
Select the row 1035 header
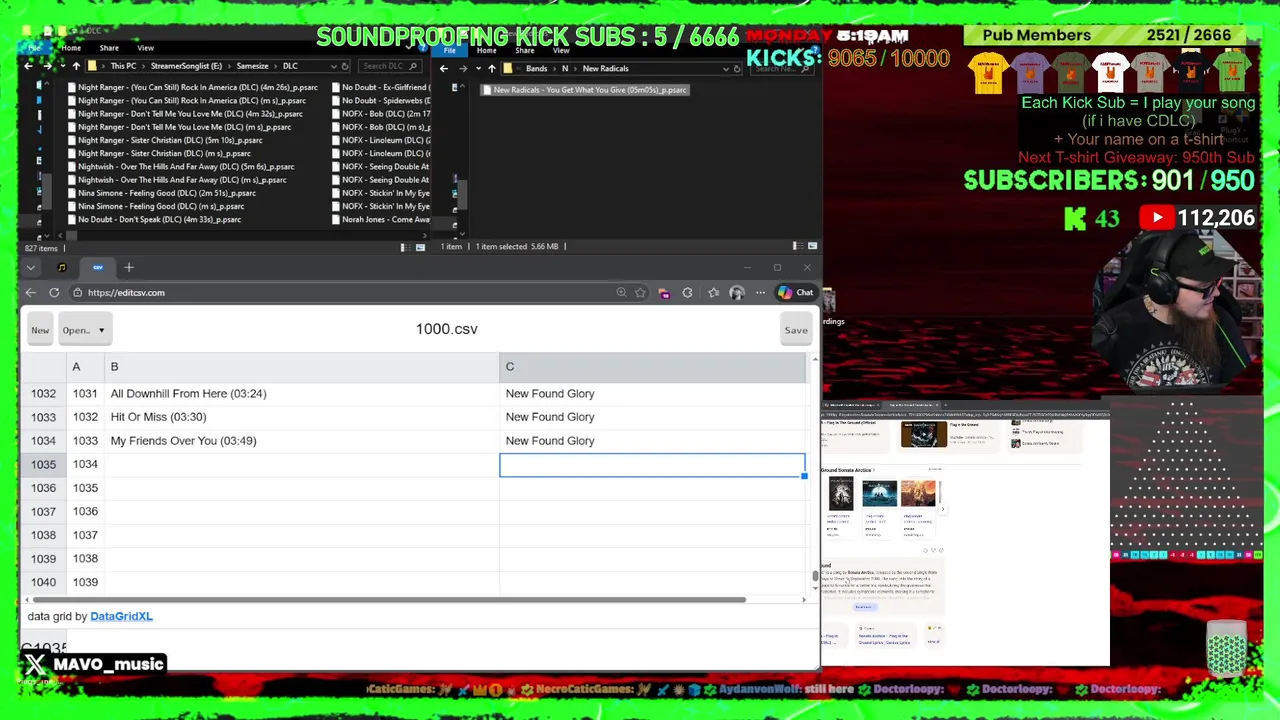click(x=43, y=465)
